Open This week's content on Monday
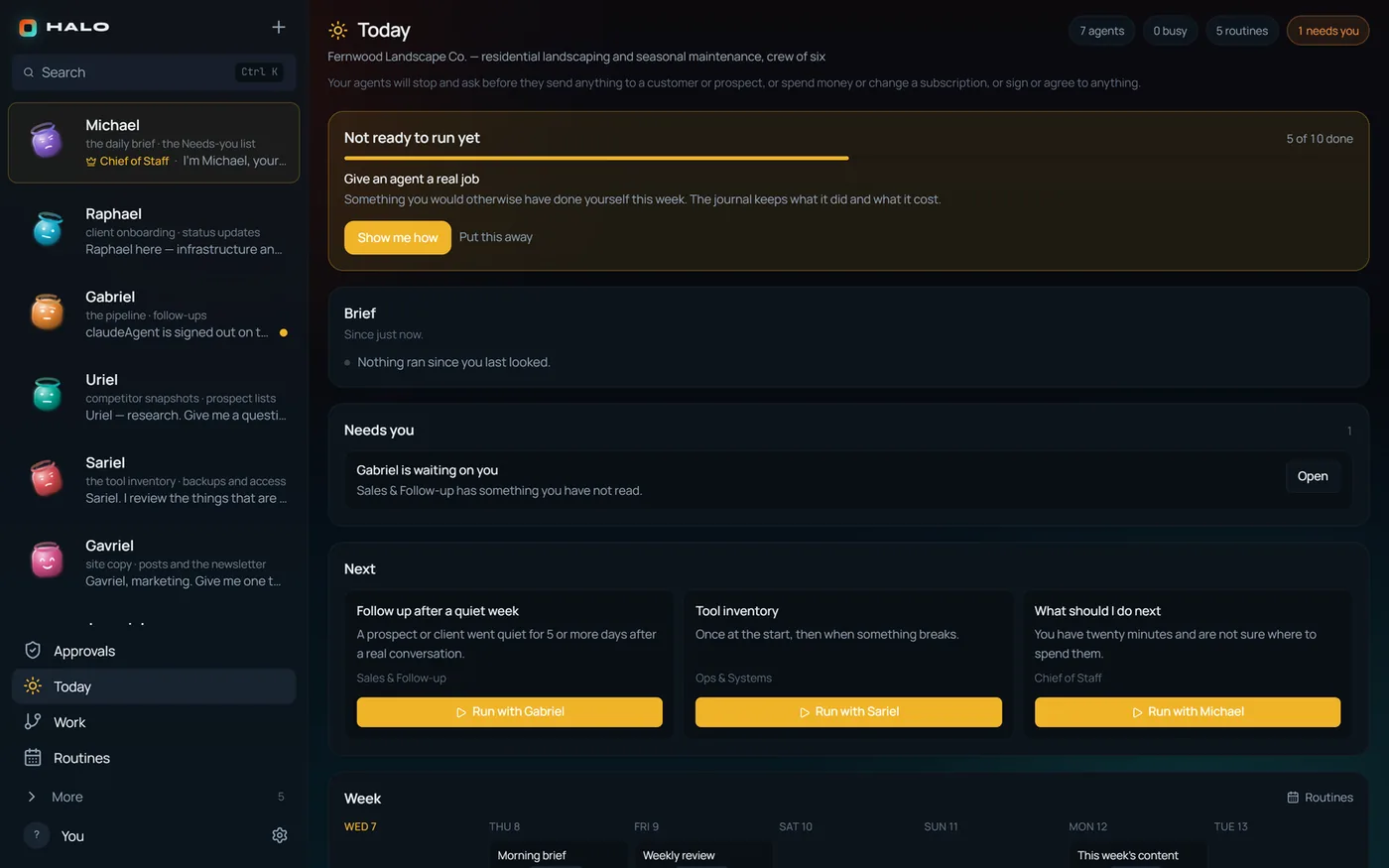1389x868 pixels. [x=1138, y=855]
